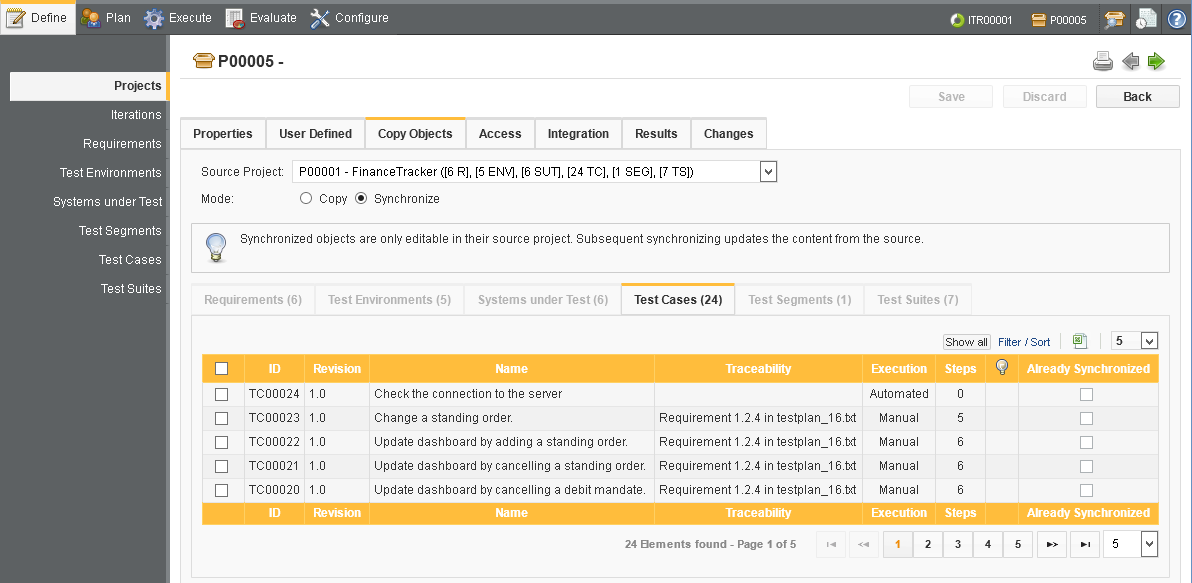The height and width of the screenshot is (583, 1192).
Task: Switch to the Properties tab
Action: pos(223,134)
